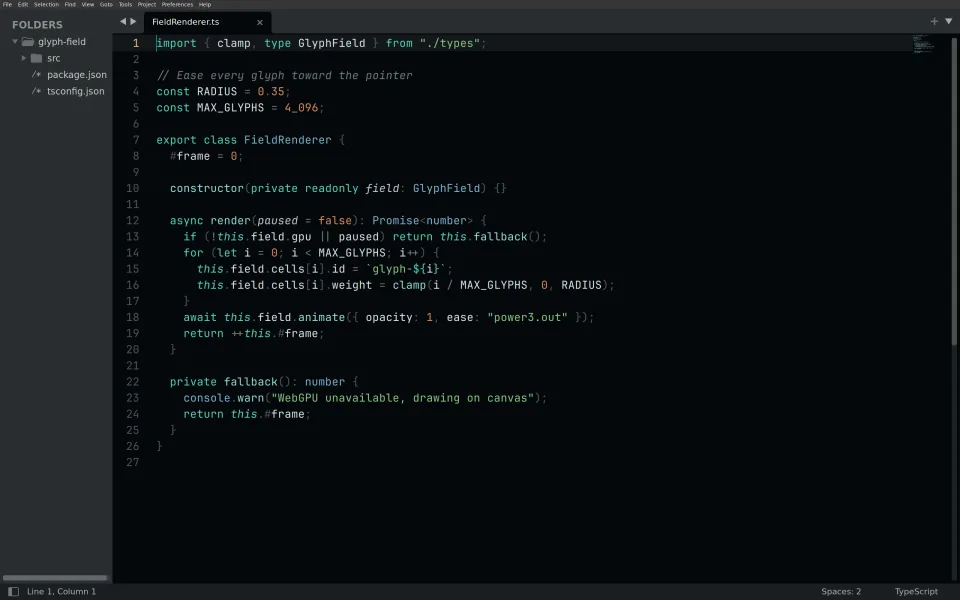960x600 pixels.
Task: Change syntax via TypeScript status label
Action: 916,591
